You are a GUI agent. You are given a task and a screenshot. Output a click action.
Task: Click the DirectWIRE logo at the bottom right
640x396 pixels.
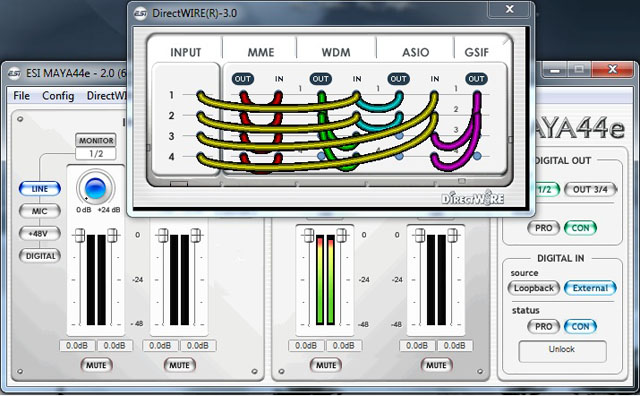point(473,198)
